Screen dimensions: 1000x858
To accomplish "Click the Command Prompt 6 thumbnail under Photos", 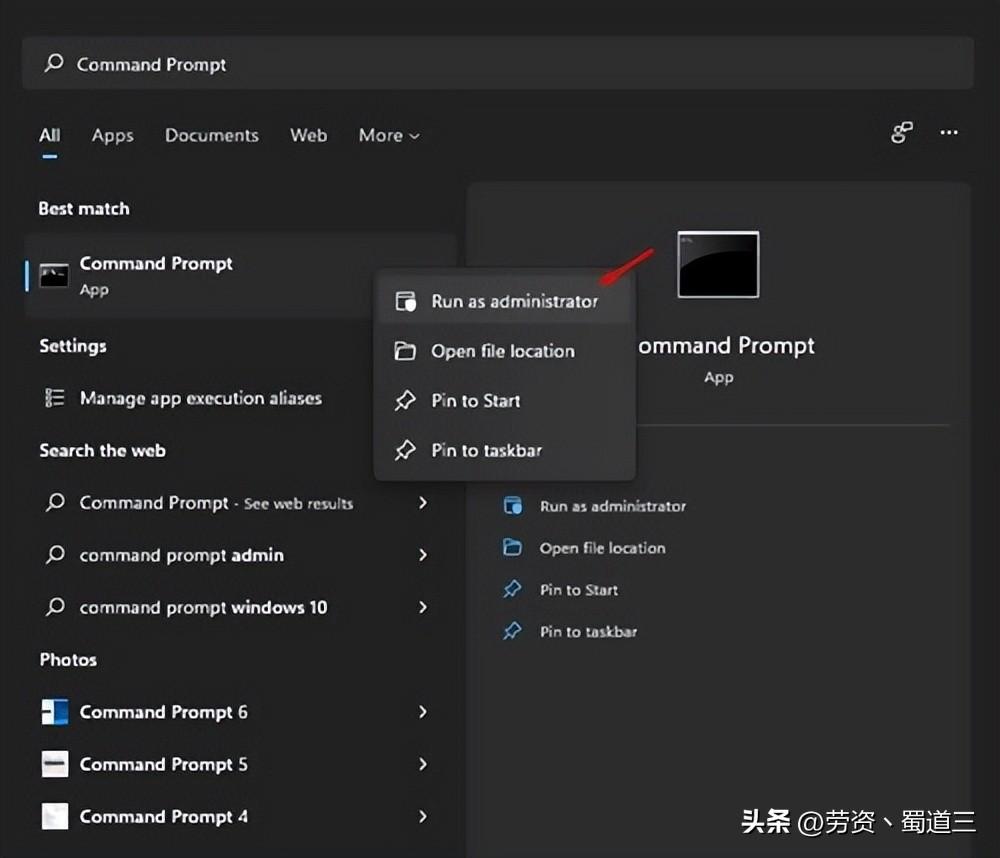I will 53,711.
